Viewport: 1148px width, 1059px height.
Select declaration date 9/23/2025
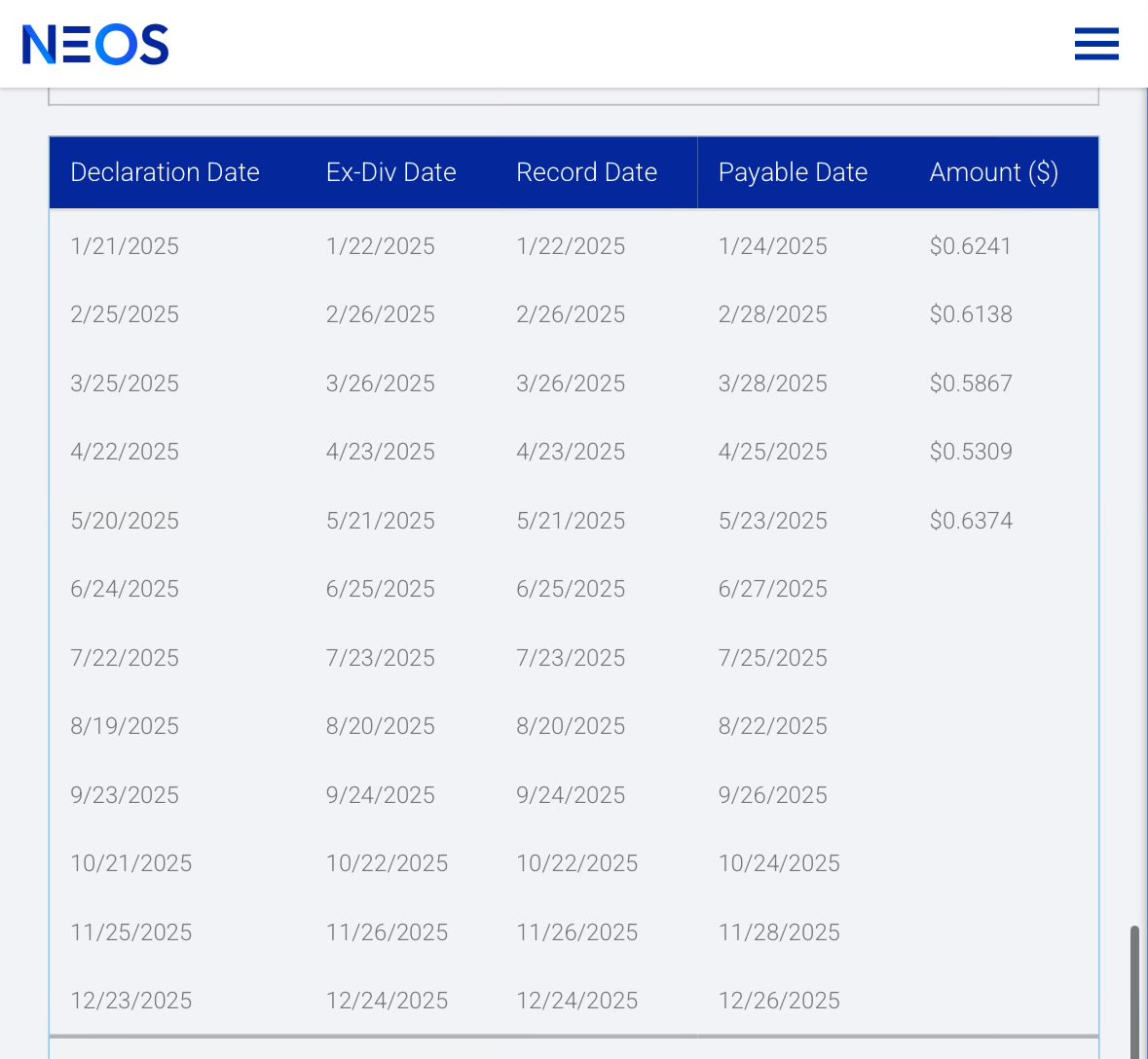pos(125,795)
